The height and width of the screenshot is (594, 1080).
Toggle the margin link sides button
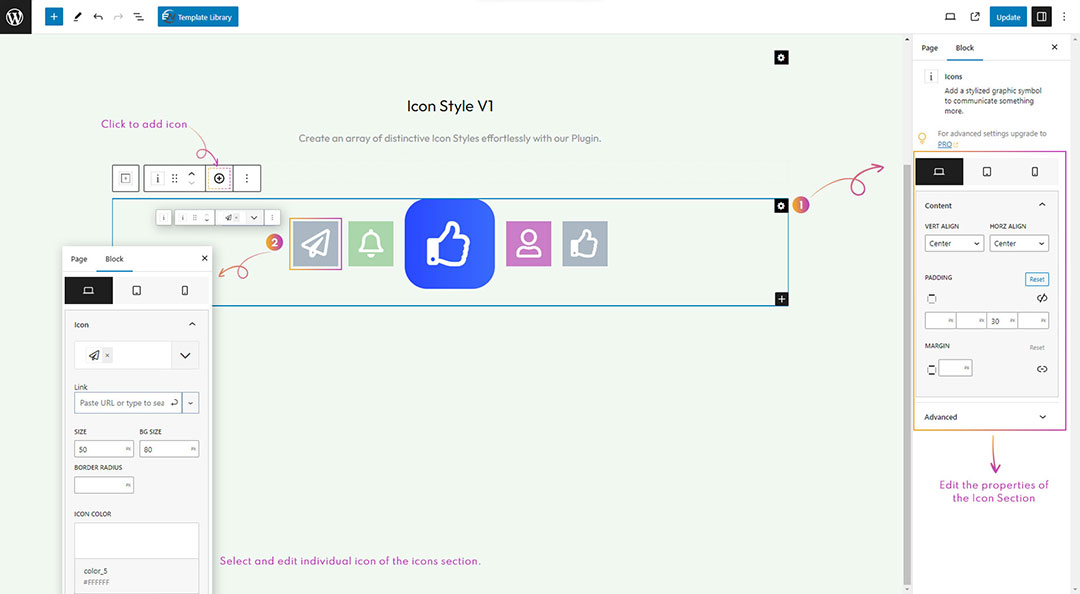[1041, 369]
